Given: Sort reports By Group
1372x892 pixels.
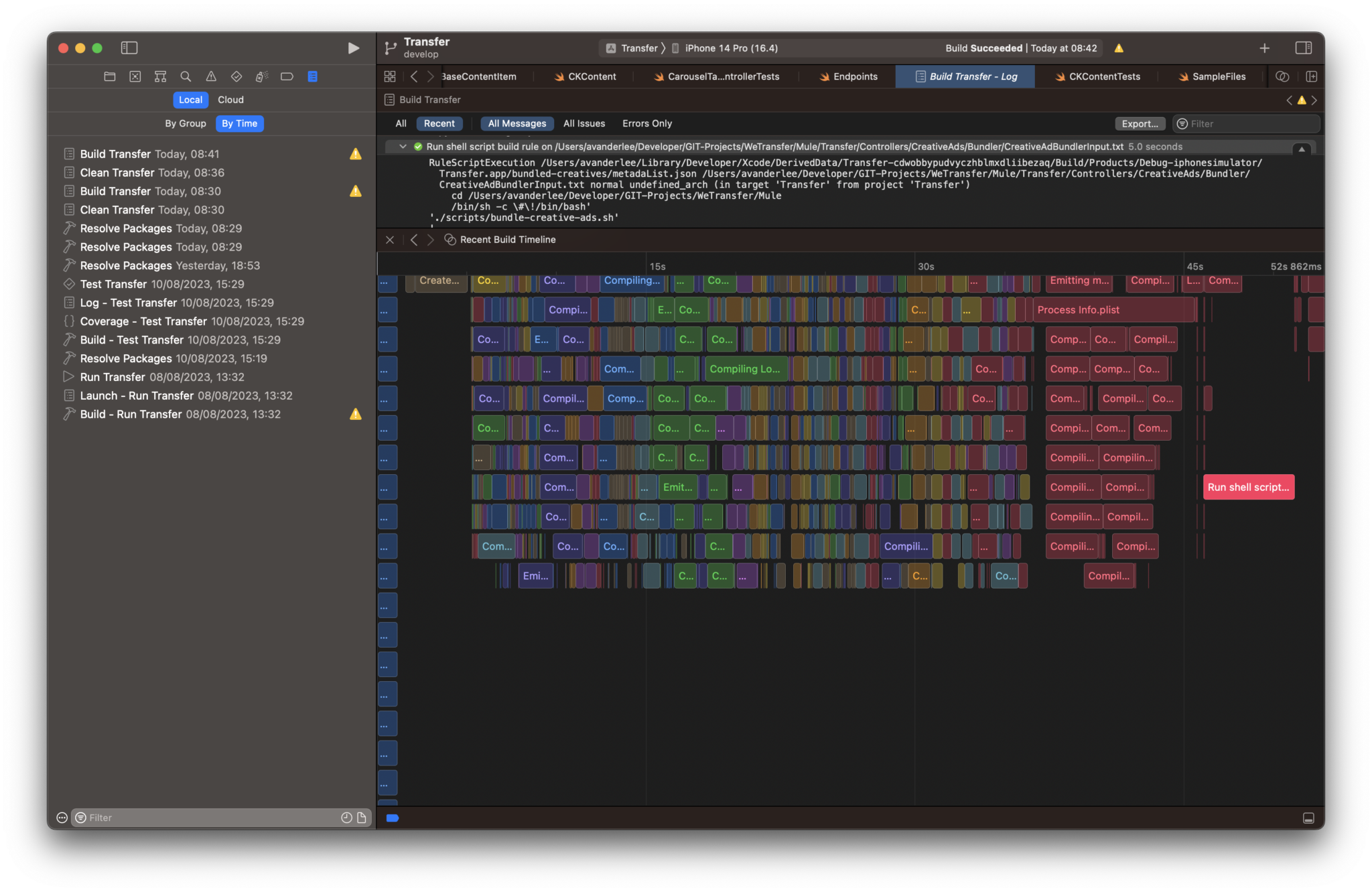Looking at the screenshot, I should [186, 124].
